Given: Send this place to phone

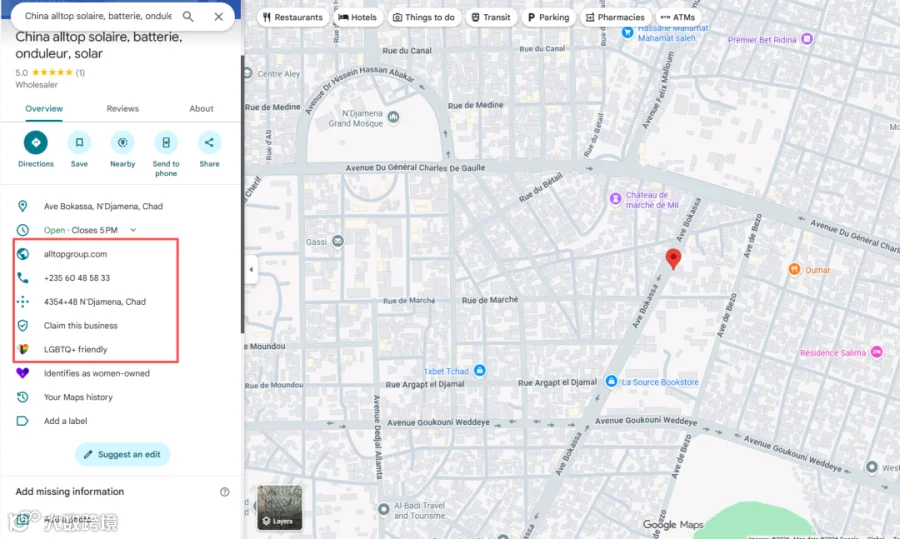Looking at the screenshot, I should click(x=166, y=154).
